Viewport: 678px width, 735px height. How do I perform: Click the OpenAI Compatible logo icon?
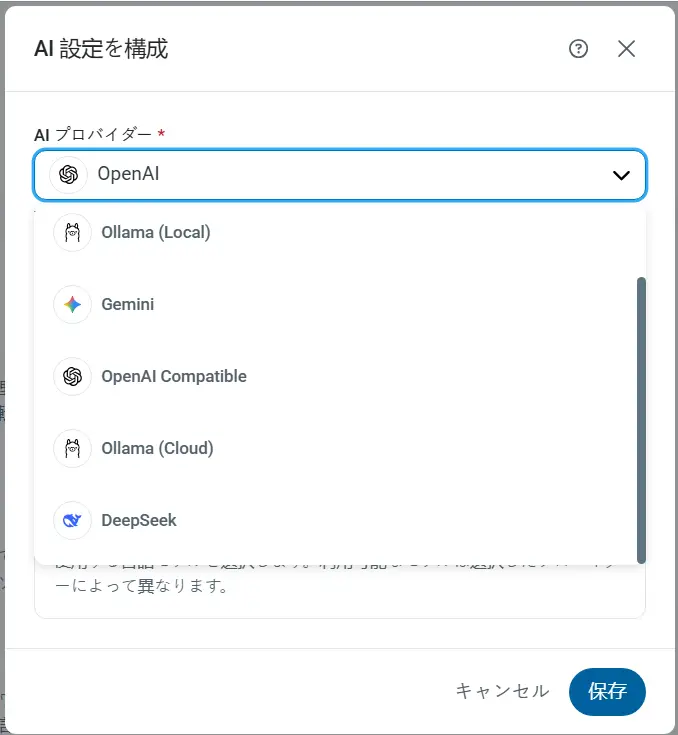(72, 376)
